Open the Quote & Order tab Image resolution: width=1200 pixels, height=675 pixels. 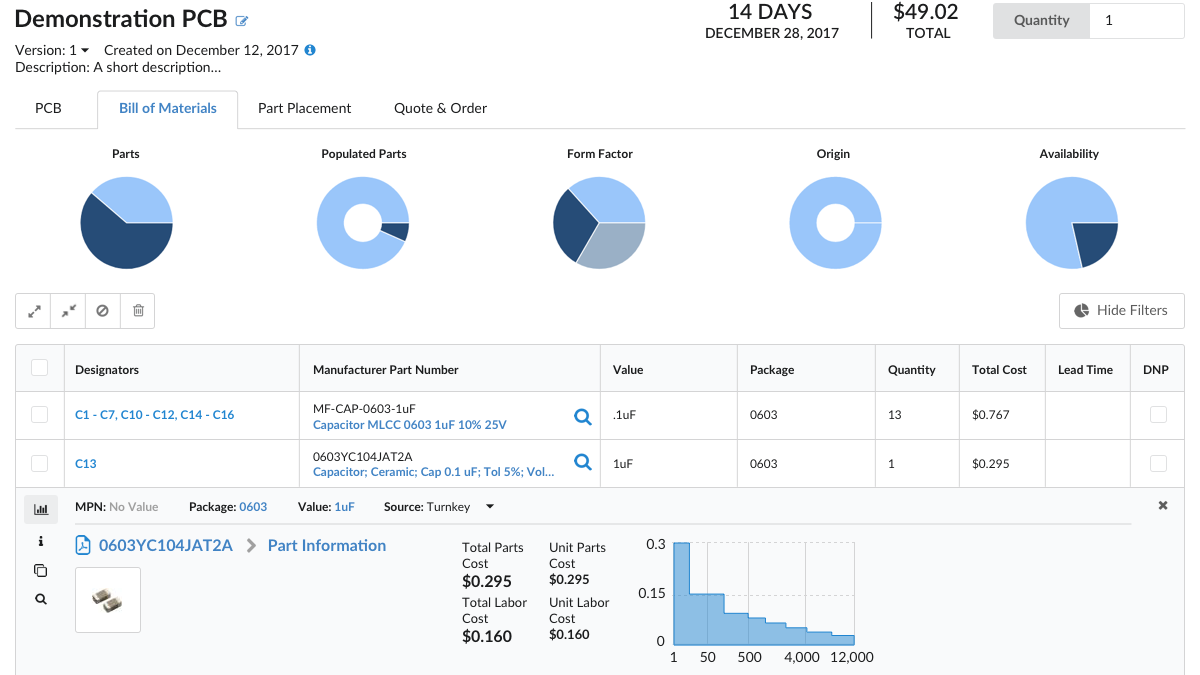(440, 107)
